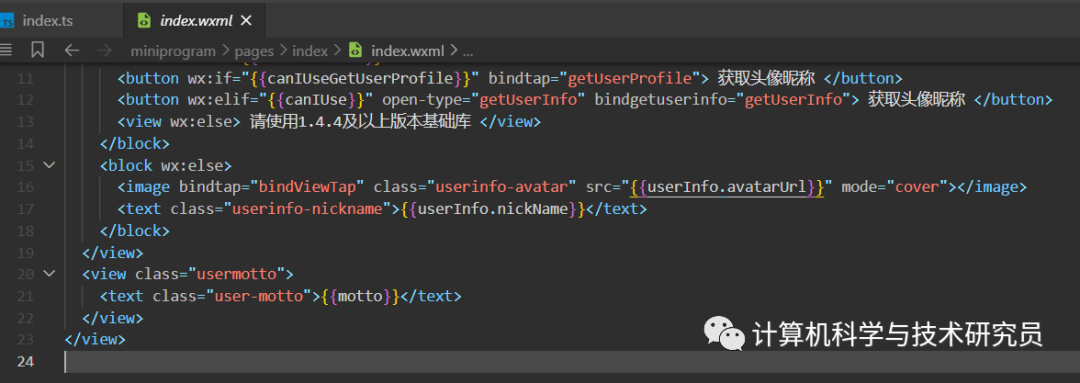Open index.wxml breadcrumb file entry
This screenshot has width=1080, height=383.
tap(408, 51)
